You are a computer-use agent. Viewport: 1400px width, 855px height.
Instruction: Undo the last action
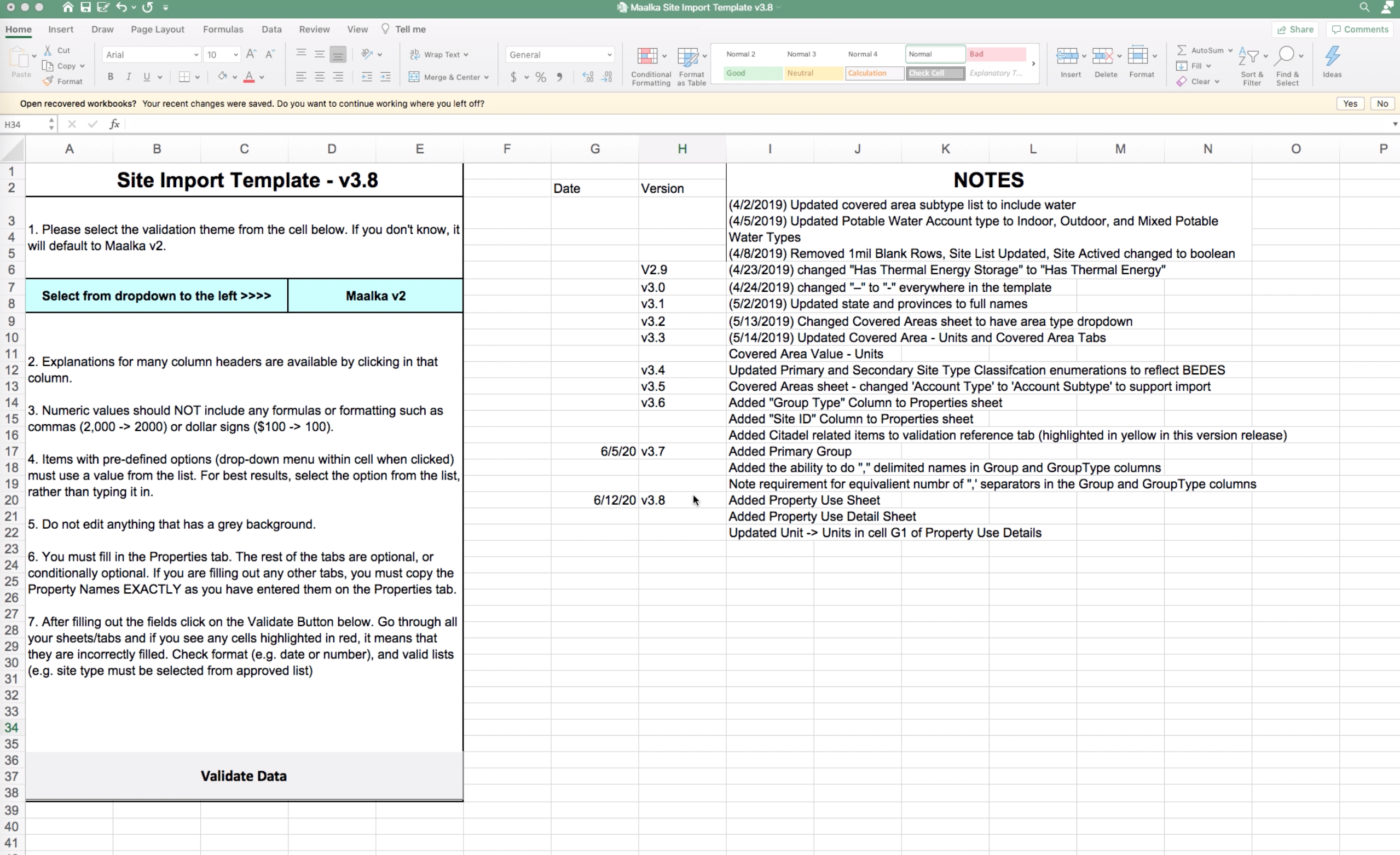click(x=121, y=7)
